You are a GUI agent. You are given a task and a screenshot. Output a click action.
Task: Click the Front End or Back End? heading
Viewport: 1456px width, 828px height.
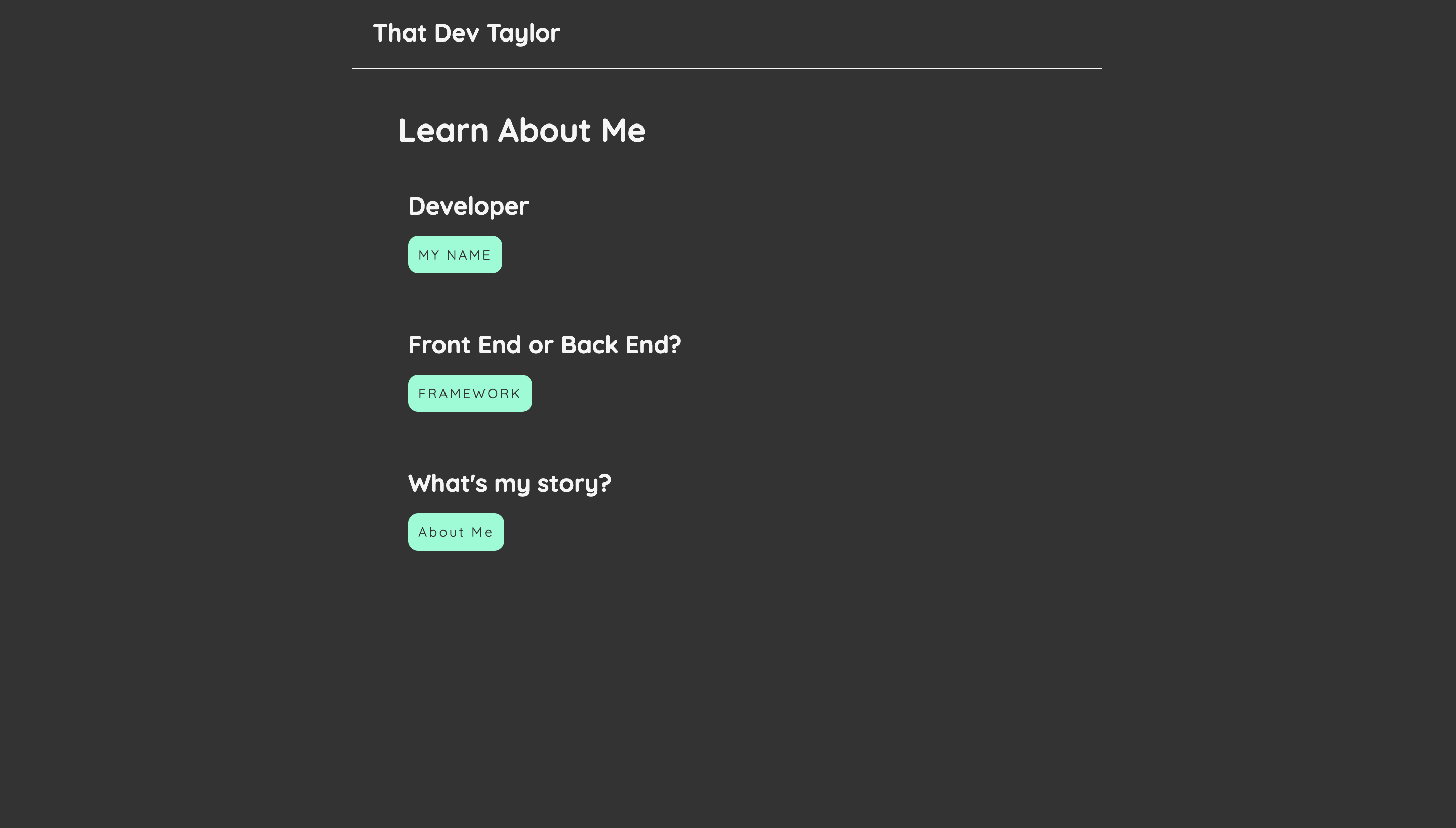[x=544, y=345]
